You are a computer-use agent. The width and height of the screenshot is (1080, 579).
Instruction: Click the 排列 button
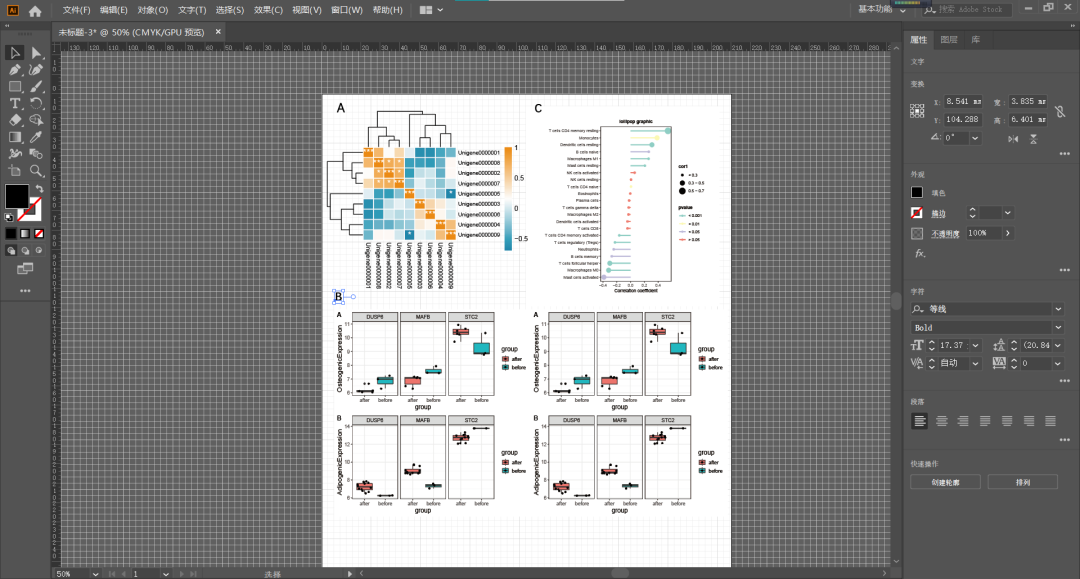pos(1023,483)
